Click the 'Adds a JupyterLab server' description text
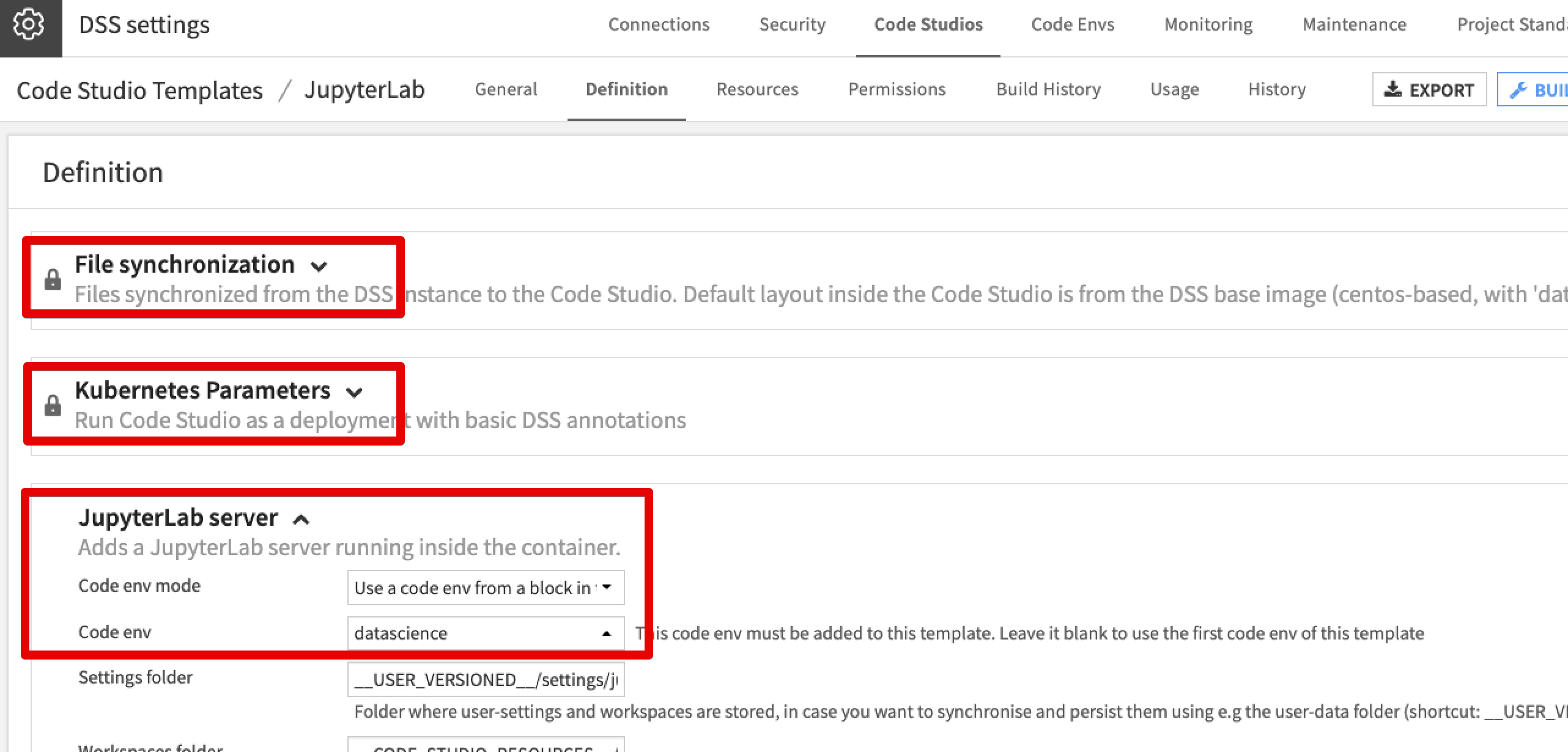 (349, 547)
